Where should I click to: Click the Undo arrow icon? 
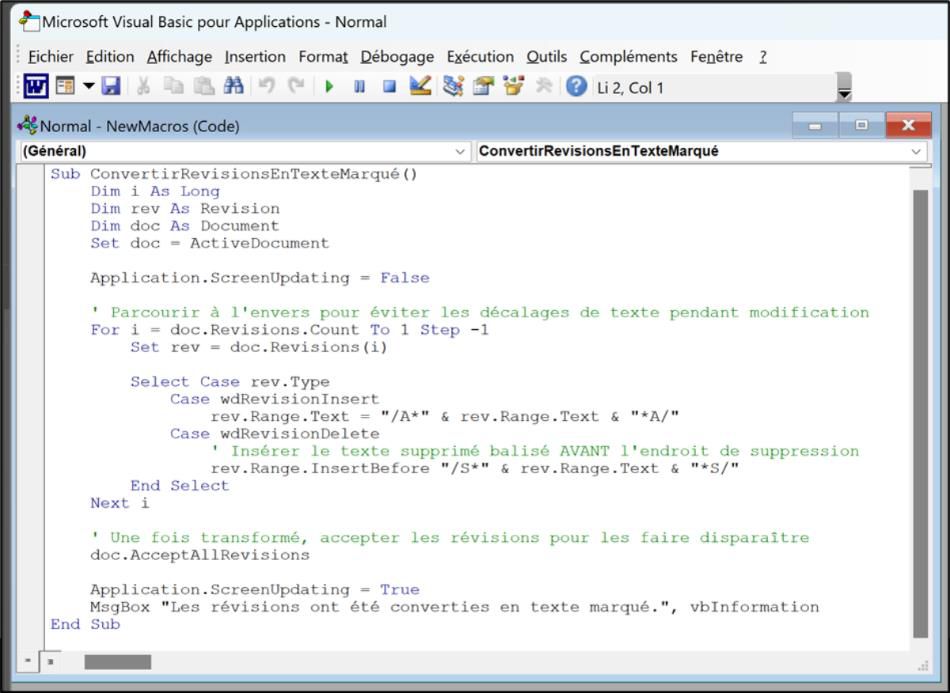[x=266, y=87]
